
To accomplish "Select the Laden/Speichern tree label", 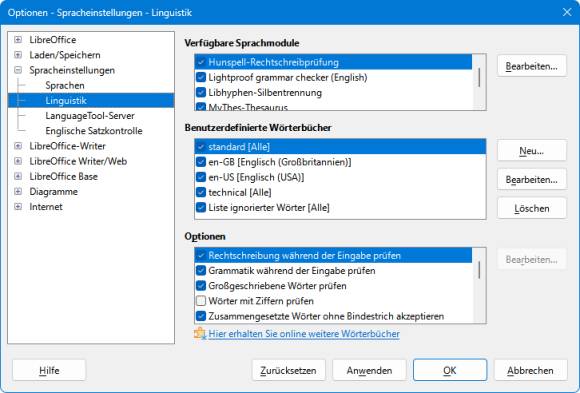I will (65, 55).
